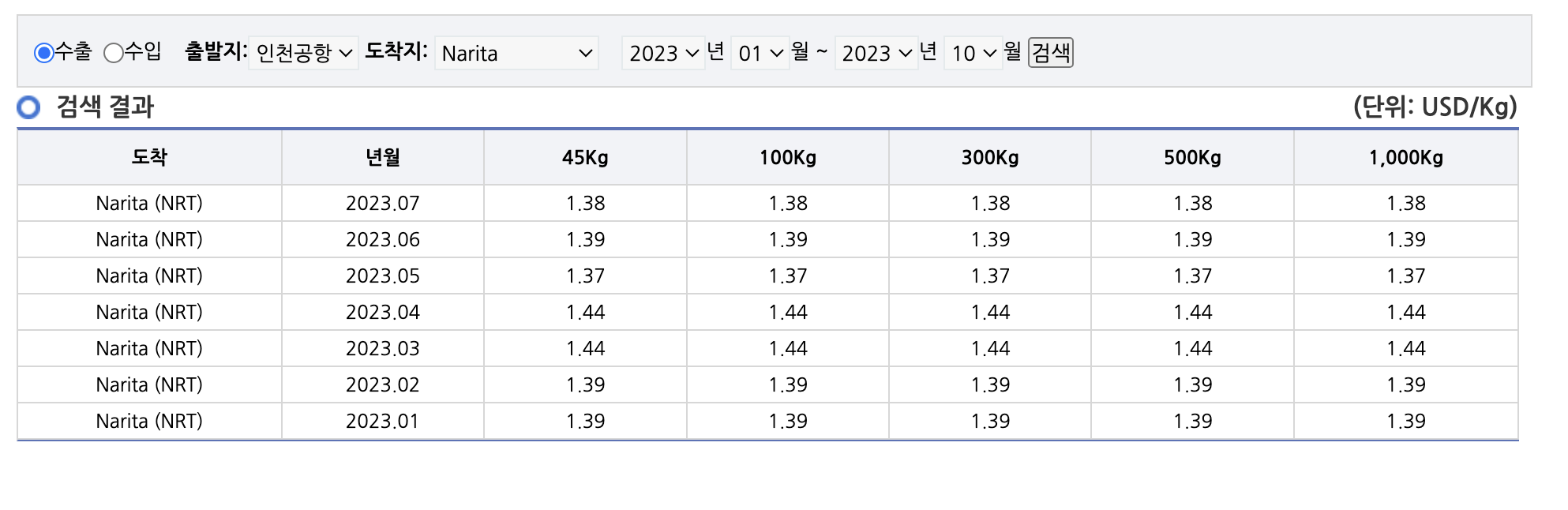
Task: Open the 출발지 인천공항 dropdown
Action: point(303,53)
